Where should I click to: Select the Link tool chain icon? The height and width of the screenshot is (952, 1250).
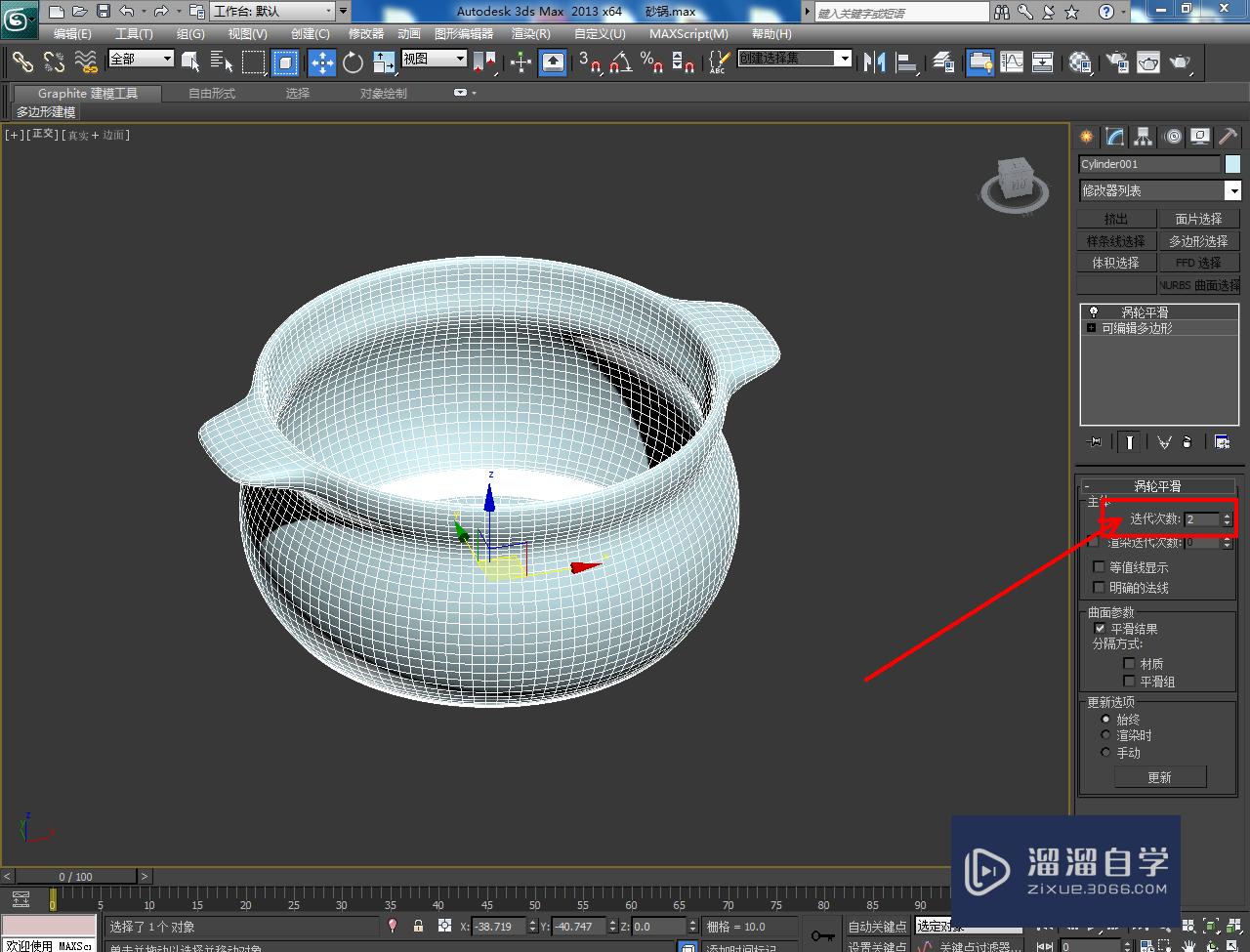point(22,62)
